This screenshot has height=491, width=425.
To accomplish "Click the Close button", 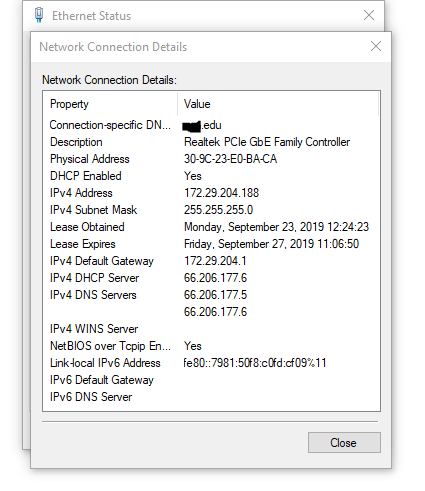I will coord(344,442).
